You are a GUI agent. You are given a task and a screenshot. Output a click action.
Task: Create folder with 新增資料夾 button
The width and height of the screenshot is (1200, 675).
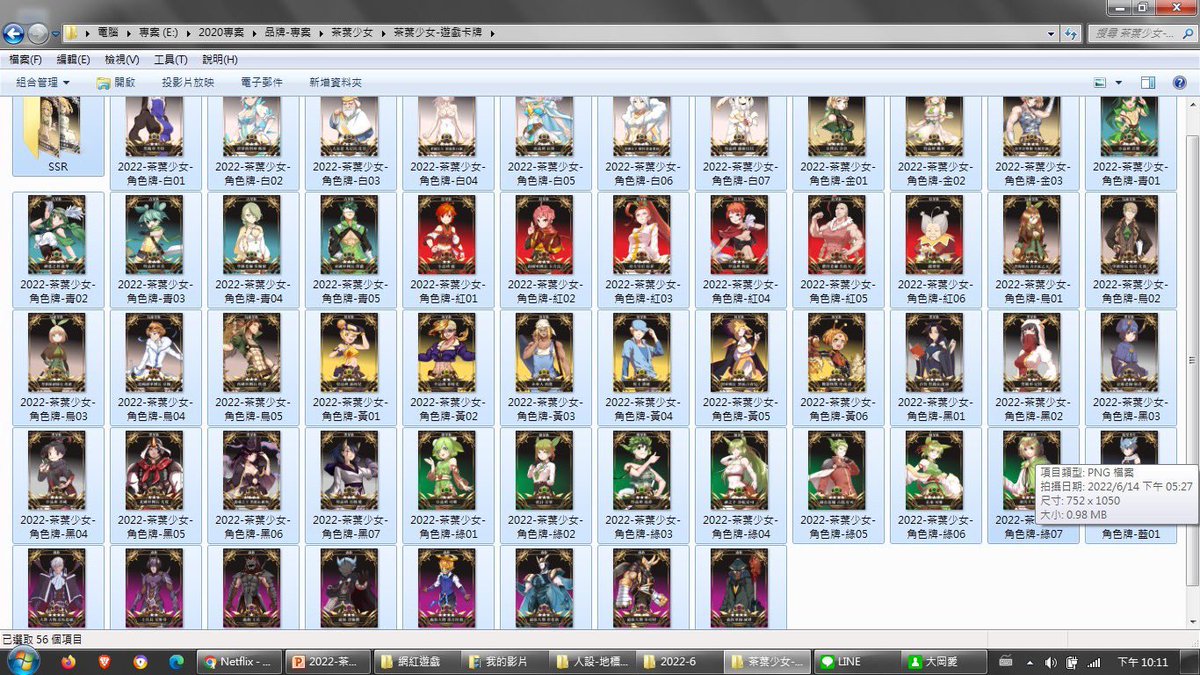tap(336, 82)
